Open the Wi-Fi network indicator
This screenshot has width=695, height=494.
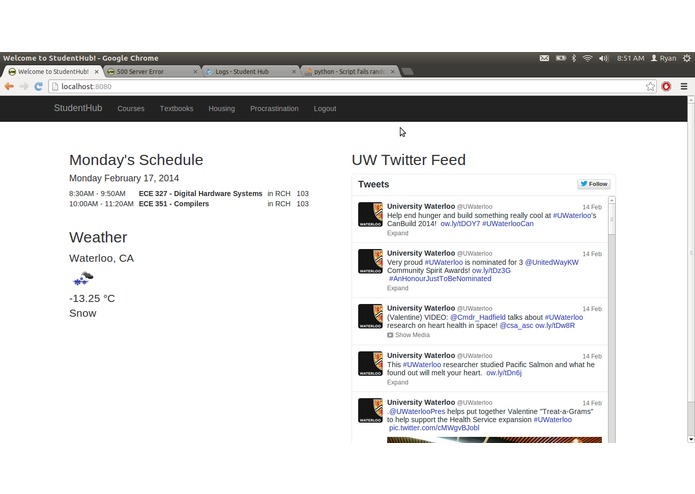[x=587, y=58]
